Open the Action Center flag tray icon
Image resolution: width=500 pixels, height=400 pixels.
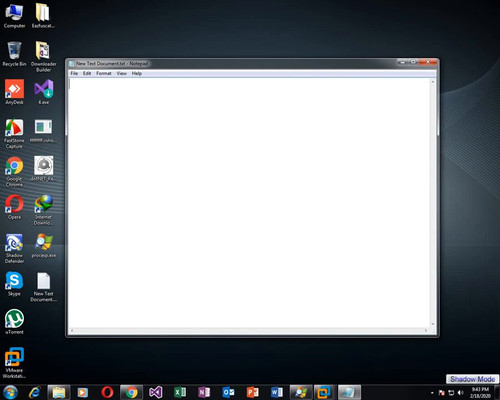[442, 393]
